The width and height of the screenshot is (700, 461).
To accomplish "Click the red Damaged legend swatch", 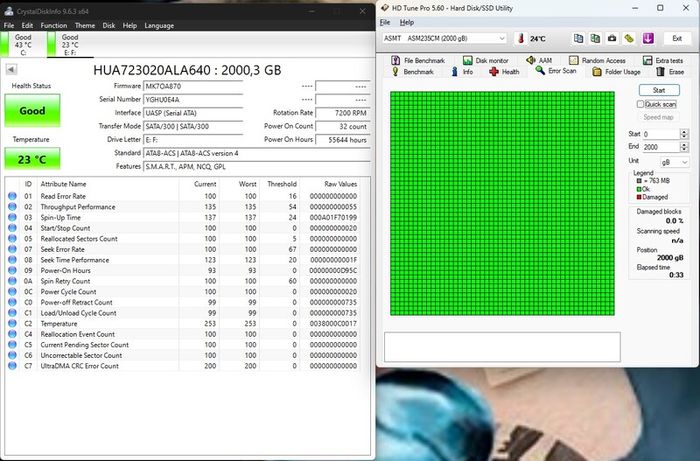I will click(x=639, y=197).
